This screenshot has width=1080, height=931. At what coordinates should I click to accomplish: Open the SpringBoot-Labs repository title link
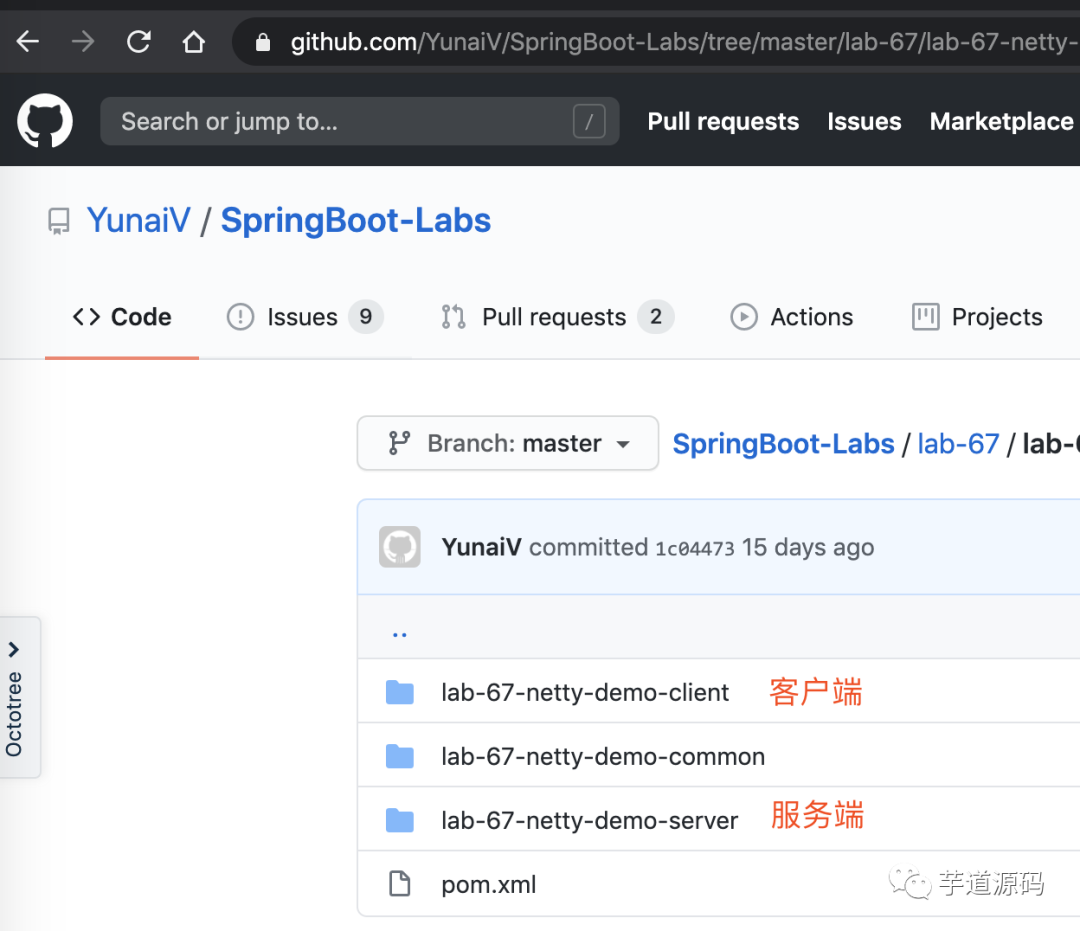coord(355,220)
